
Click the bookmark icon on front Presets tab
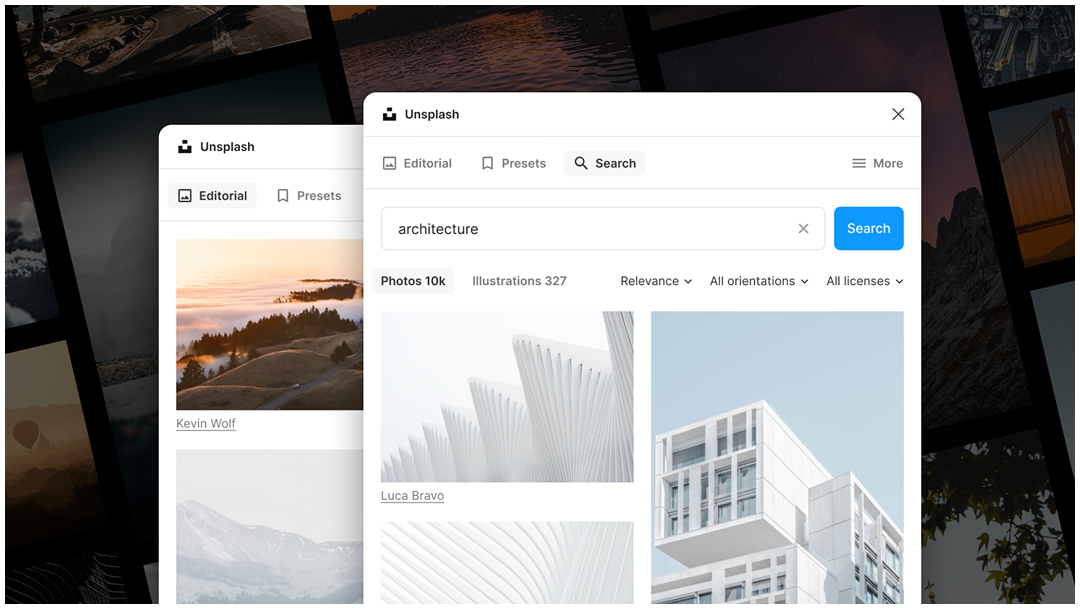pos(488,163)
